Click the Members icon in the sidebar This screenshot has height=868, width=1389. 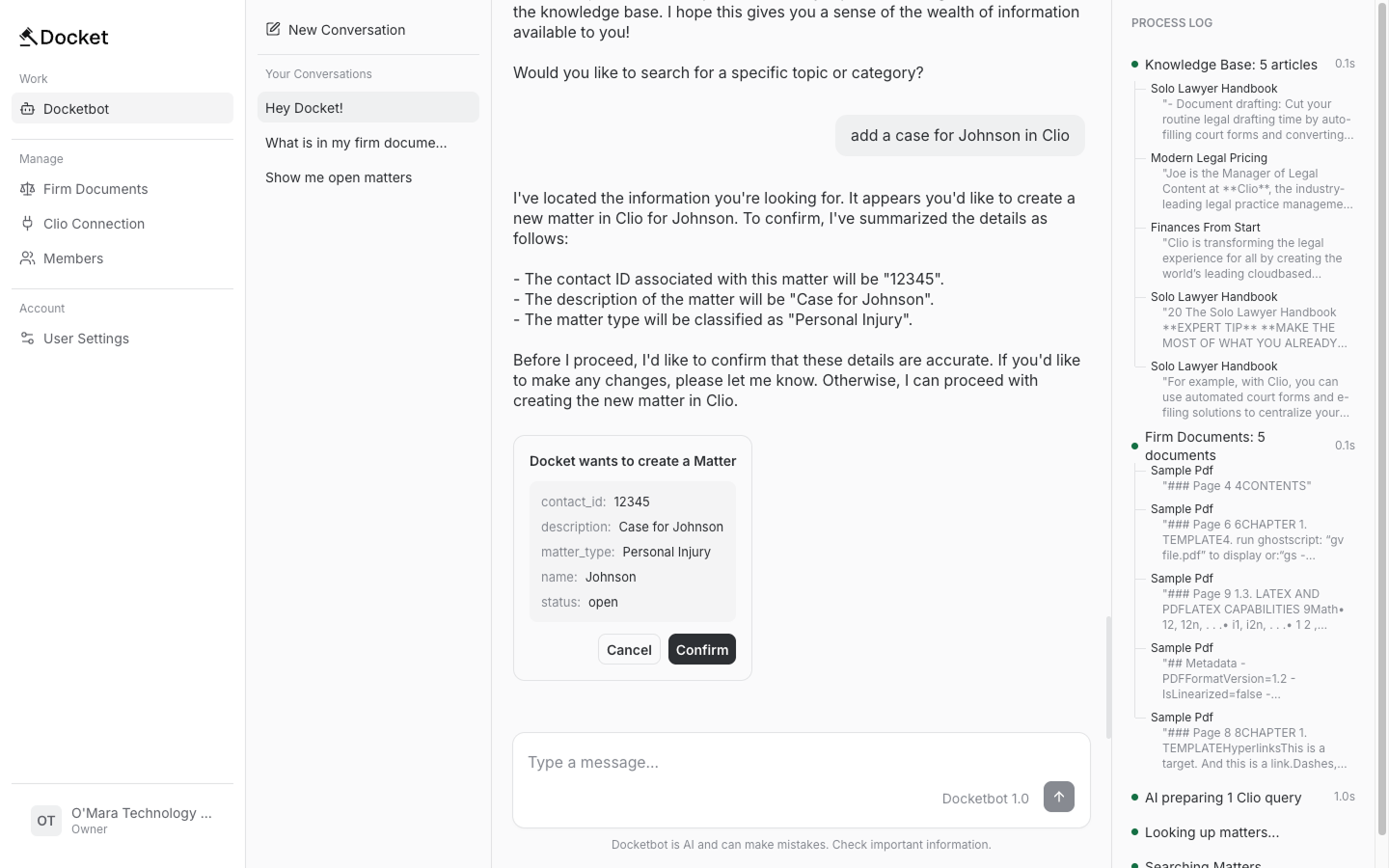[x=26, y=258]
